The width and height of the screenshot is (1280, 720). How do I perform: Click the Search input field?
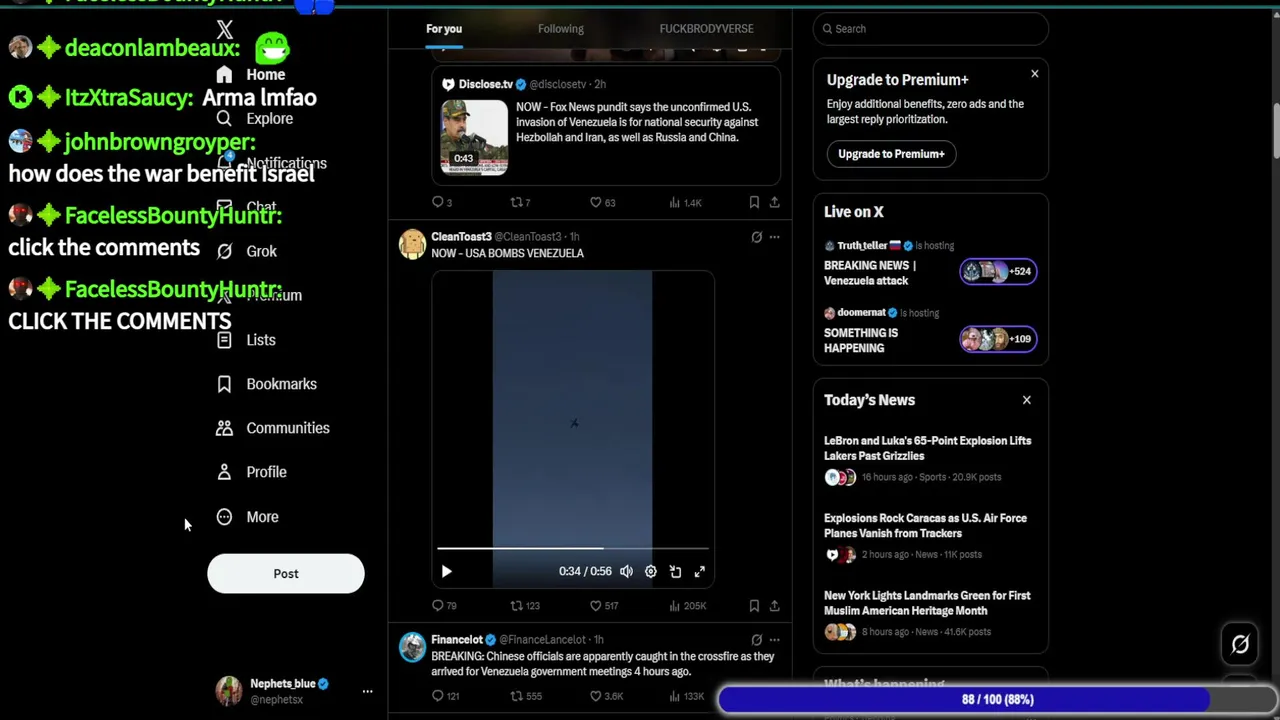pos(931,29)
